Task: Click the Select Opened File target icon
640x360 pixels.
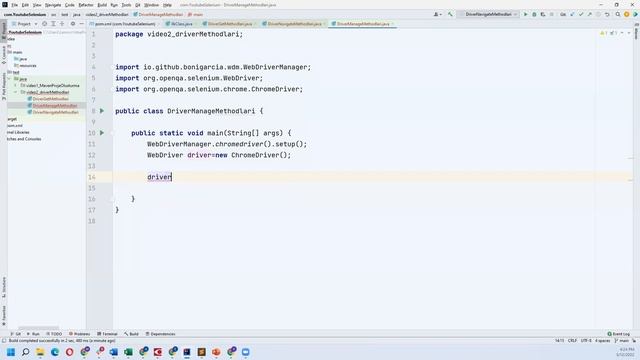Action: point(44,24)
